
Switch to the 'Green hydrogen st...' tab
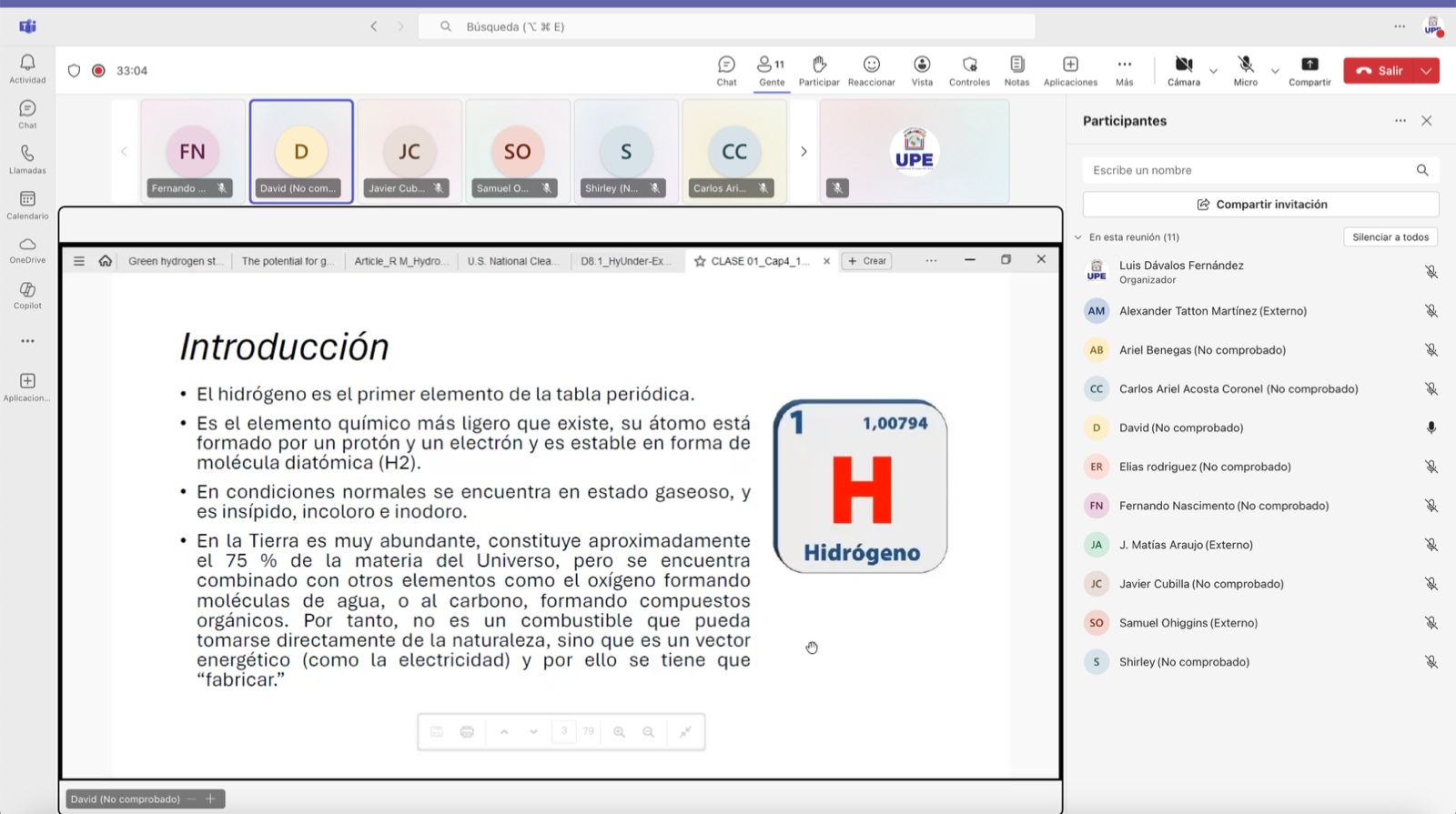pos(174,261)
